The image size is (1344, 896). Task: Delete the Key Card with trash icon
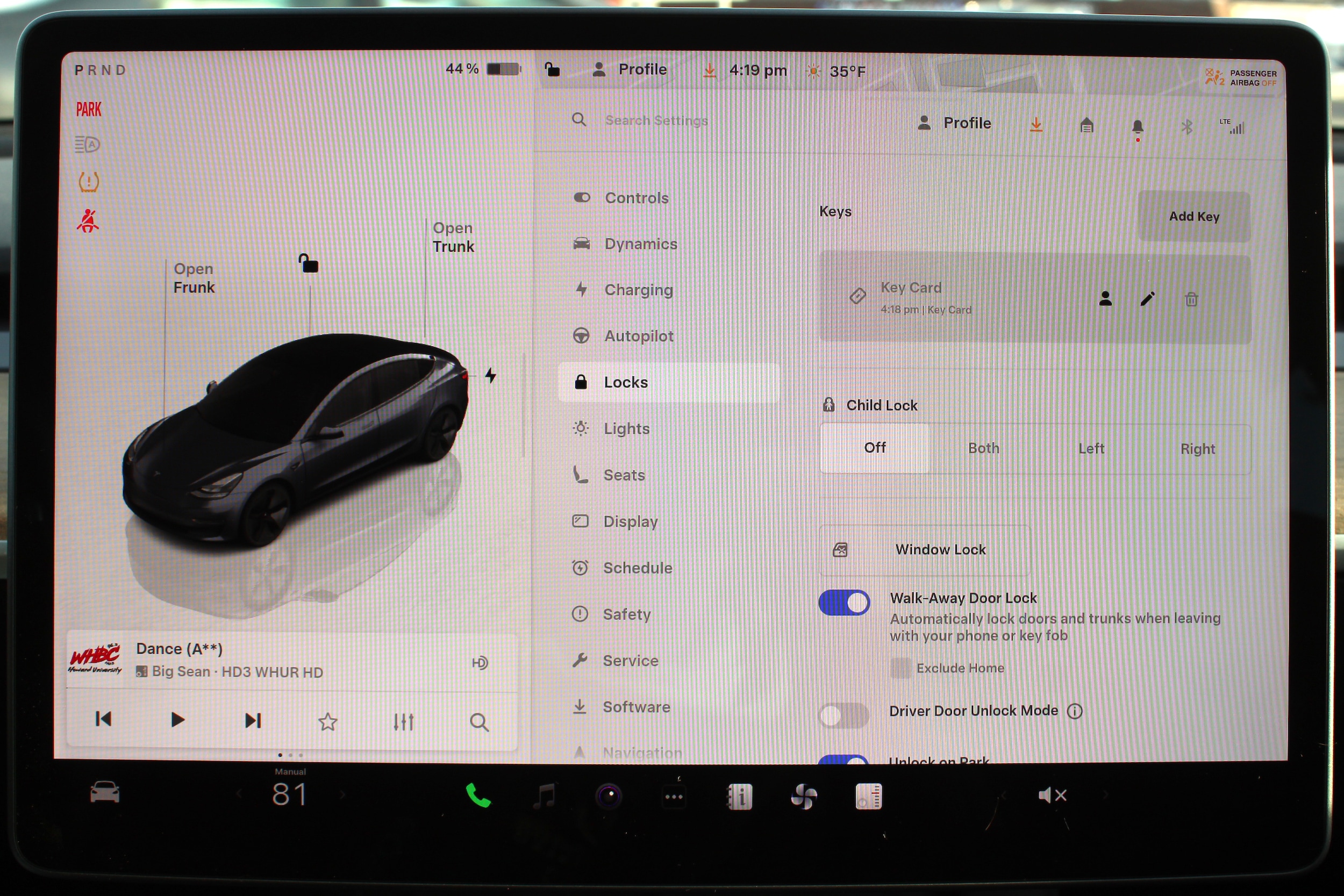[x=1191, y=299]
